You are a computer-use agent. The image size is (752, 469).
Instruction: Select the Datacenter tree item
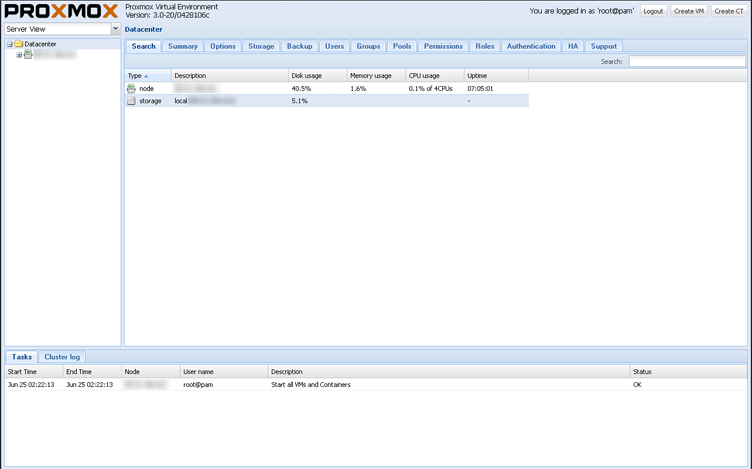[x=40, y=44]
